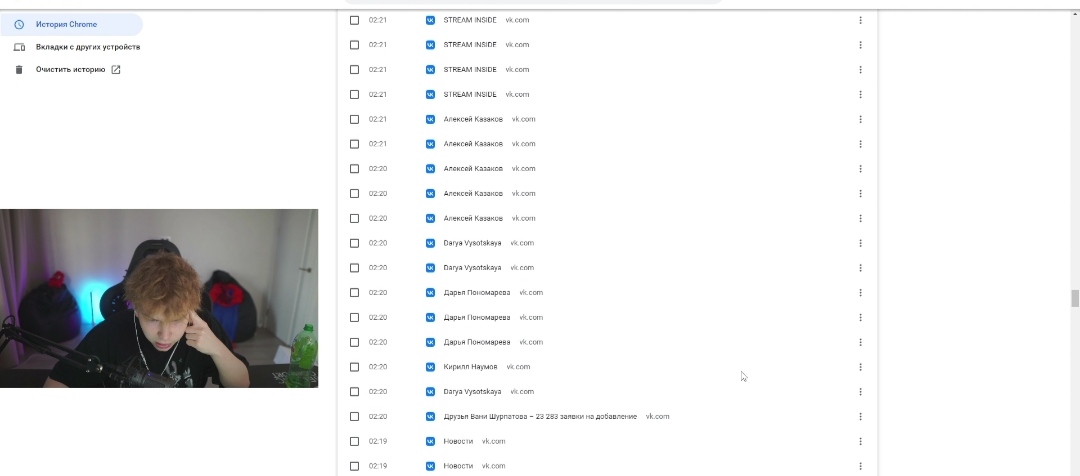
Task: Select checkbox of topmost STREAM INSIDE entry
Action: click(x=354, y=20)
